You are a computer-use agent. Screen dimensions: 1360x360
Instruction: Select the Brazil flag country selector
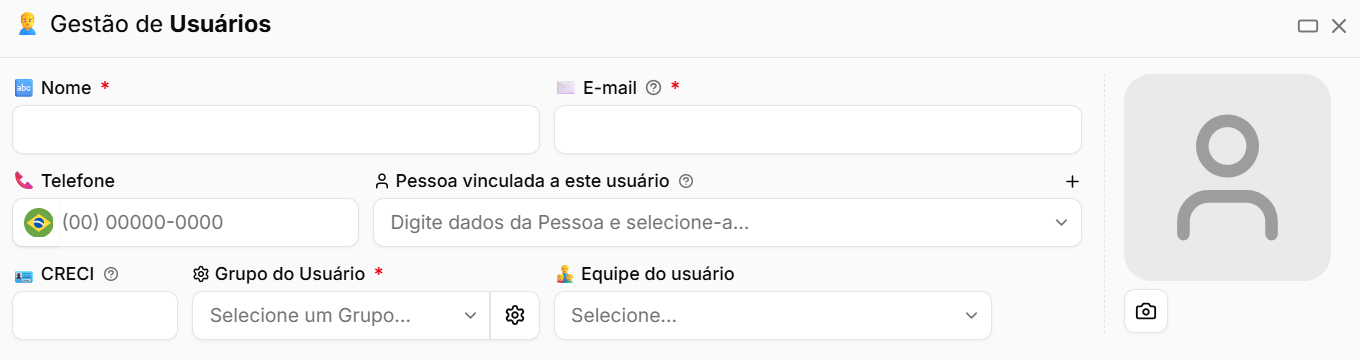(x=38, y=222)
